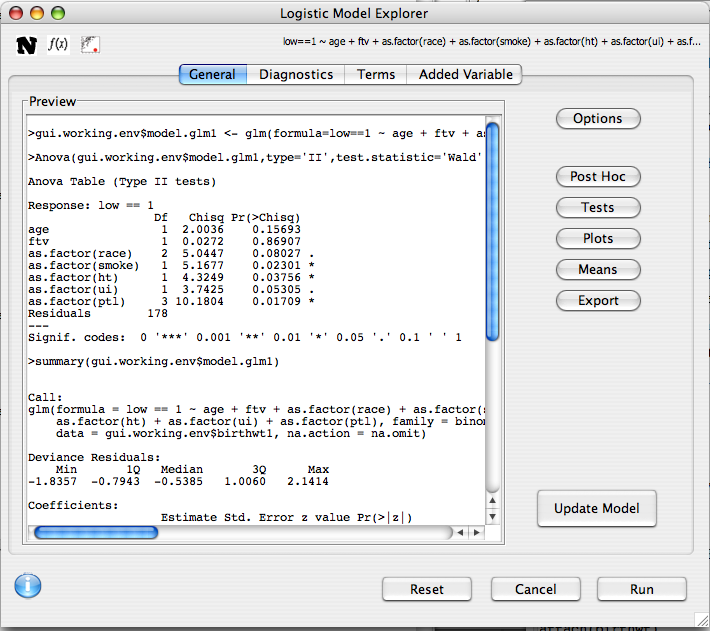The image size is (710, 631).
Task: Click the scroll down arrow in preview
Action: (492, 516)
